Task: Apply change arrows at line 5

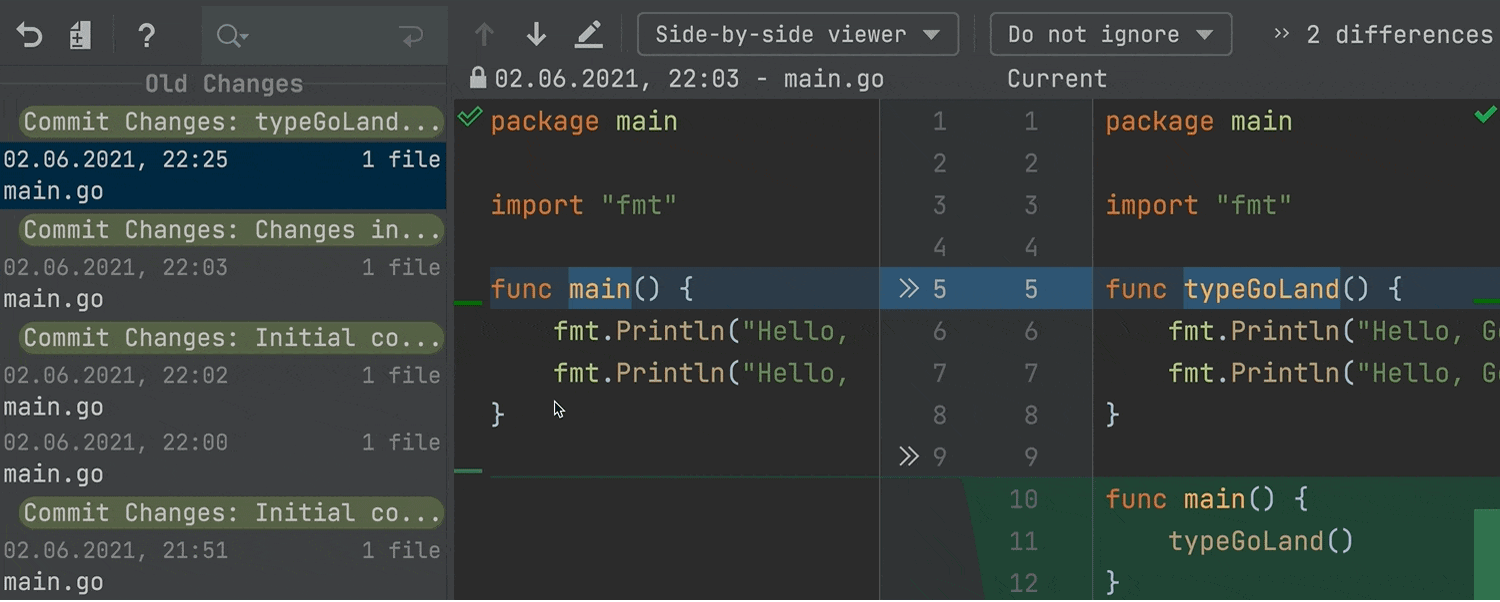Action: [908, 289]
